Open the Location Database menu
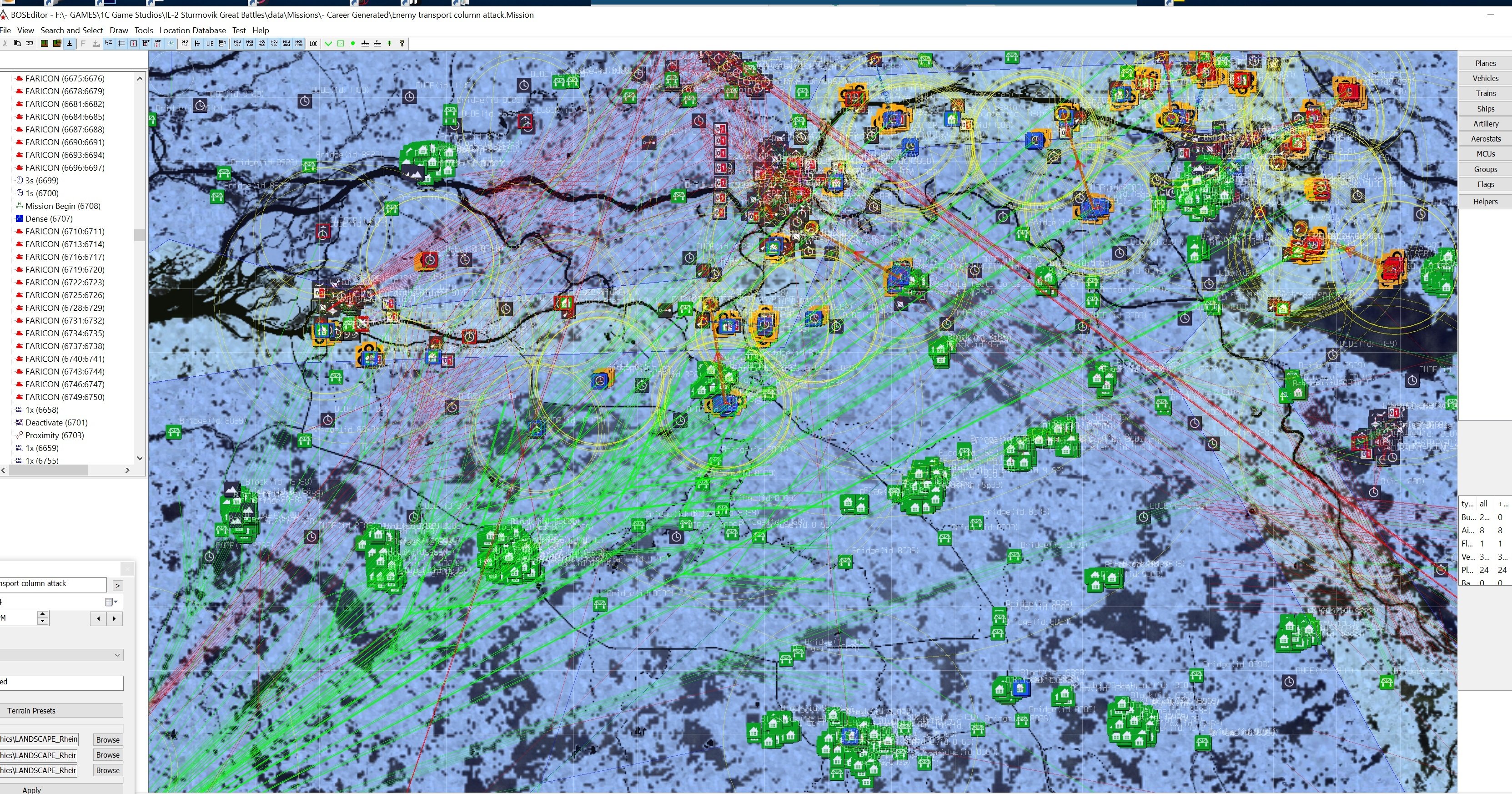Viewport: 1512px width, 794px height. (192, 30)
